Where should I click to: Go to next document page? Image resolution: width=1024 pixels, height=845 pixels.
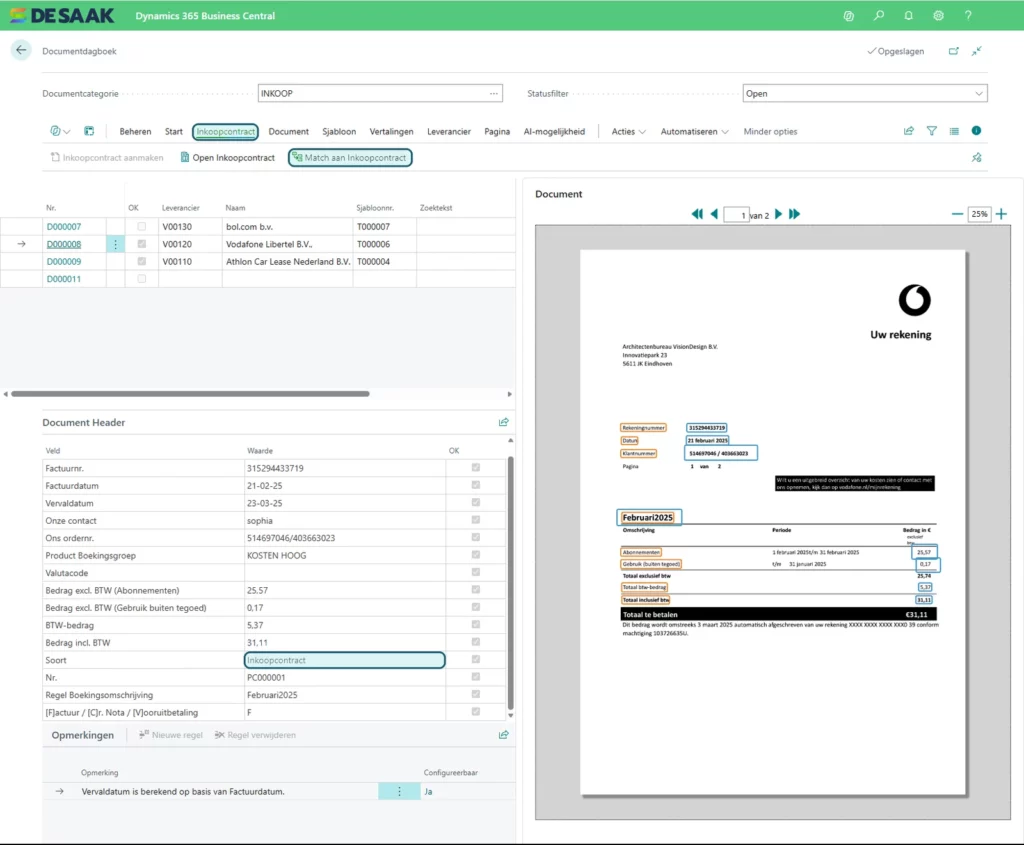(778, 214)
